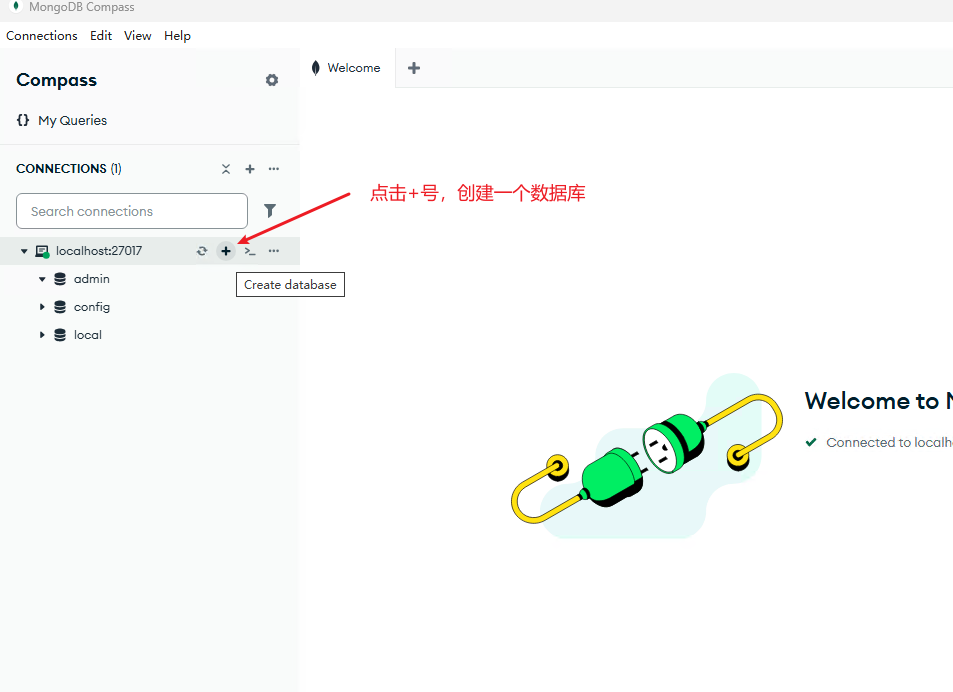953x692 pixels.
Task: Open Connections section more options
Action: 274,169
